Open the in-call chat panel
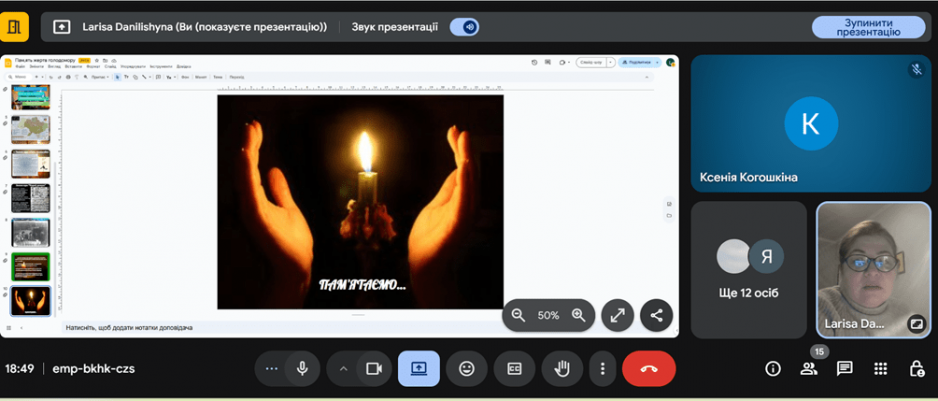The height and width of the screenshot is (401, 938). tap(844, 369)
